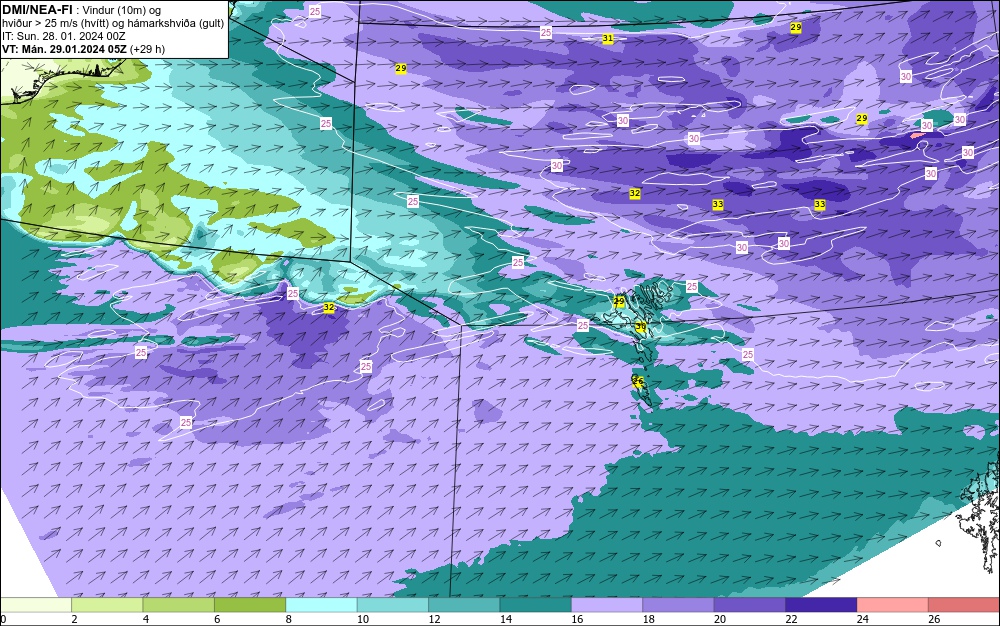Pick the medium purple 18–20 m/s legend swatch
Screen dimensions: 1000x626
tap(679, 605)
